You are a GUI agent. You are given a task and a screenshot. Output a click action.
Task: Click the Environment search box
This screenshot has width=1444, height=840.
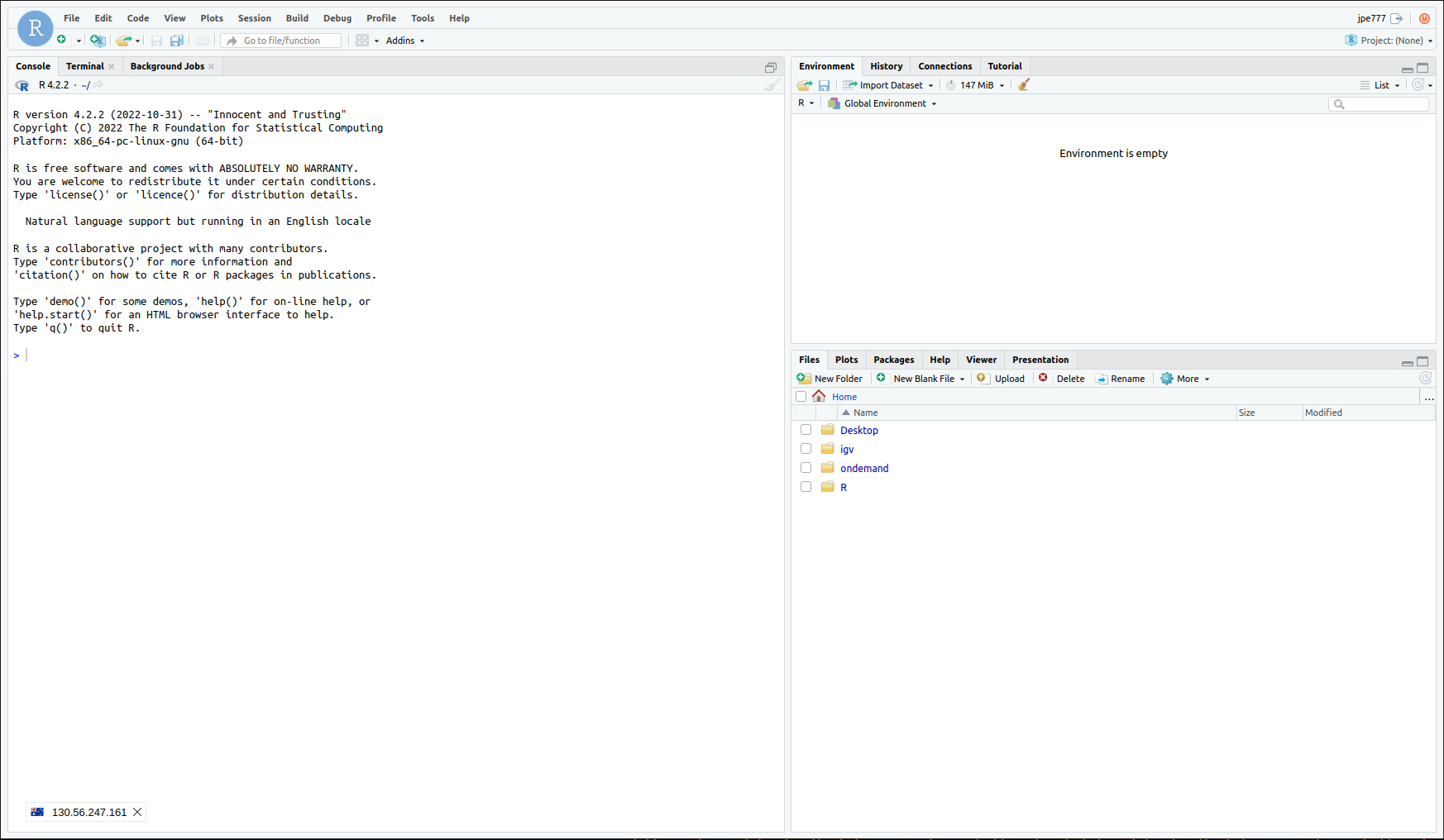click(1379, 104)
